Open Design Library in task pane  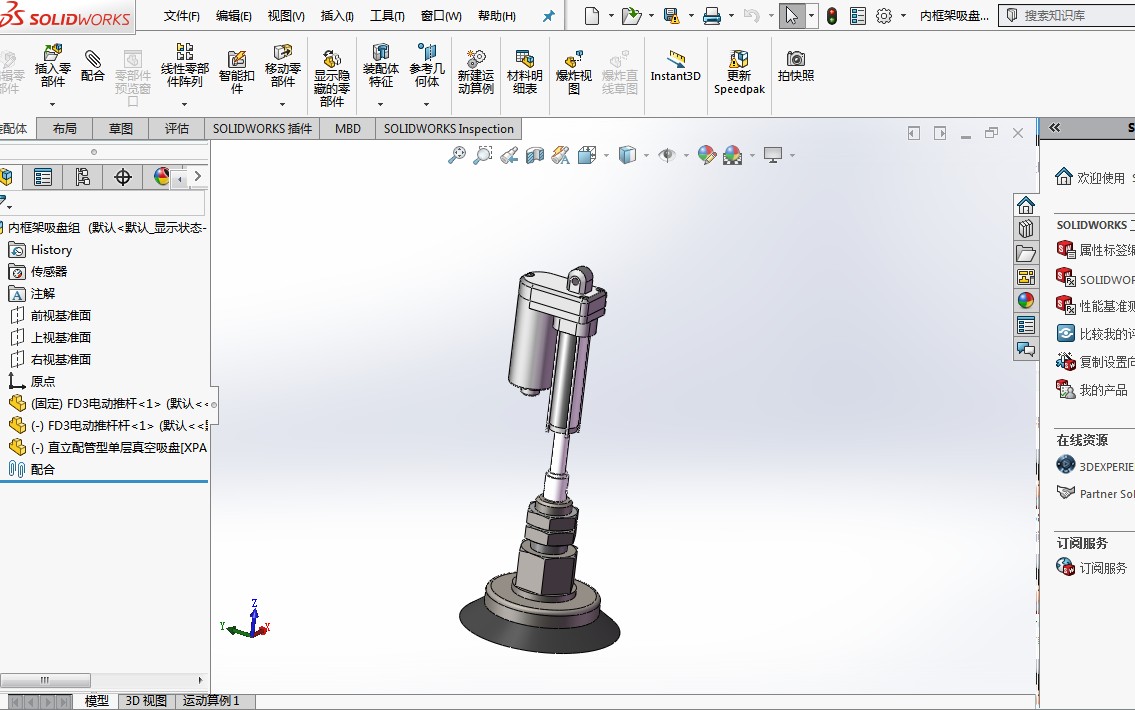(x=1026, y=229)
